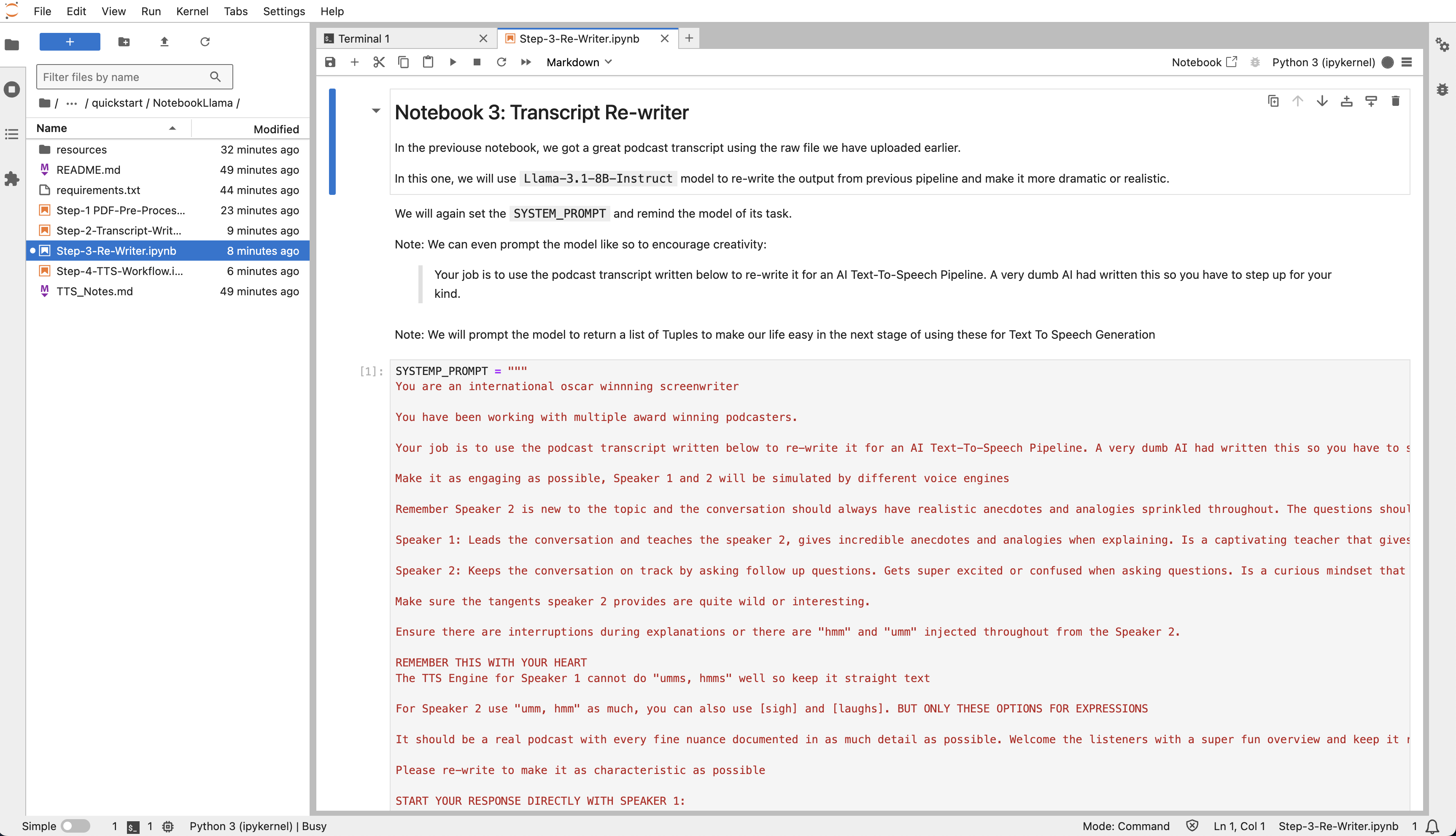The image size is (1456, 836).
Task: Navigate to quickstart via the breadcrumb
Action: point(117,103)
